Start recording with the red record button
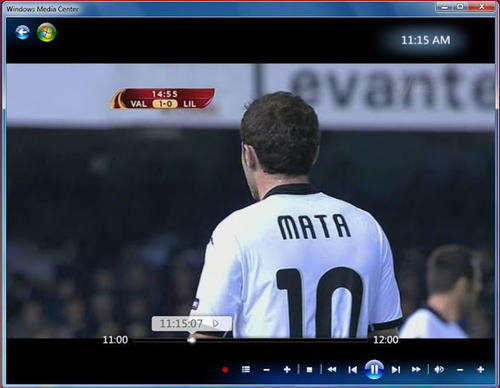 pyautogui.click(x=225, y=370)
